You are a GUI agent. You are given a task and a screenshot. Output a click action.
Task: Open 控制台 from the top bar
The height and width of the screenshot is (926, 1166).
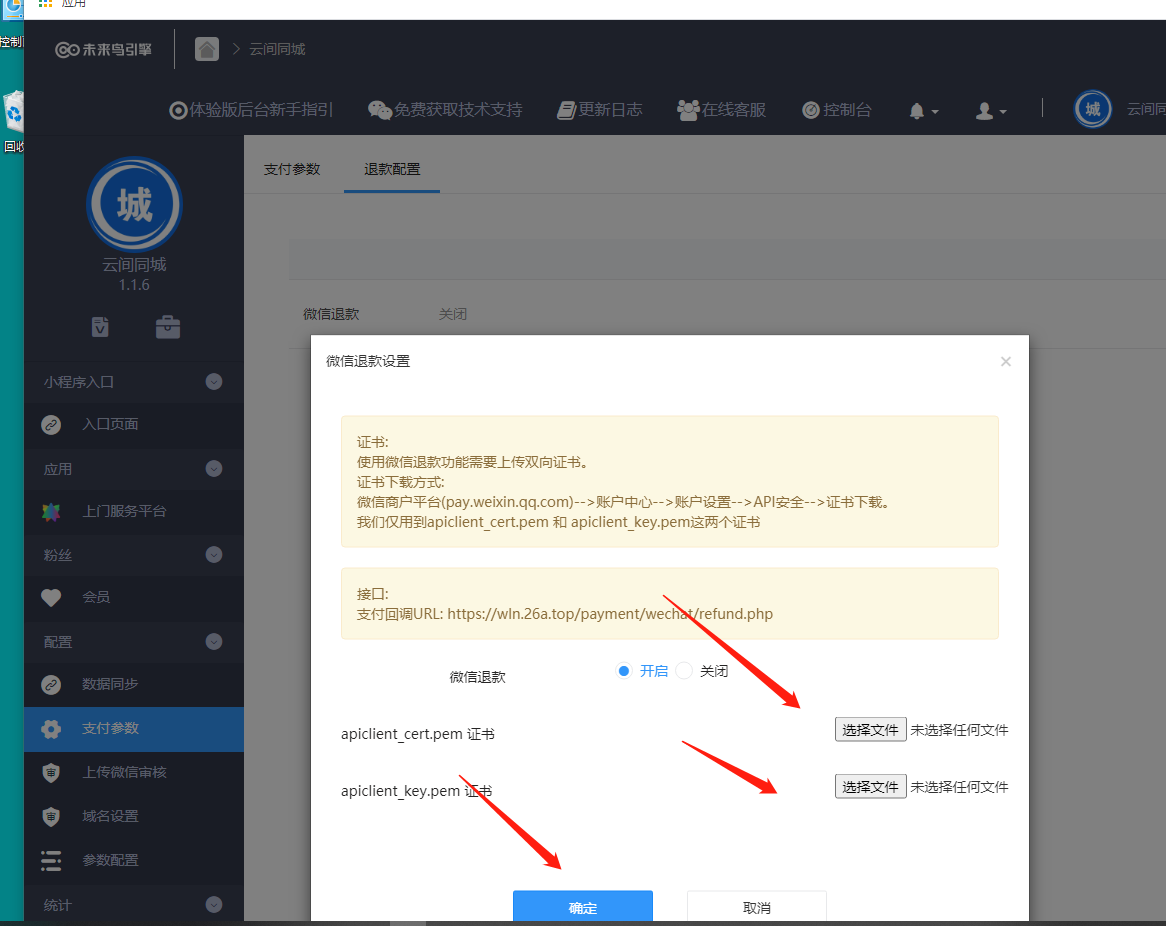coord(837,110)
